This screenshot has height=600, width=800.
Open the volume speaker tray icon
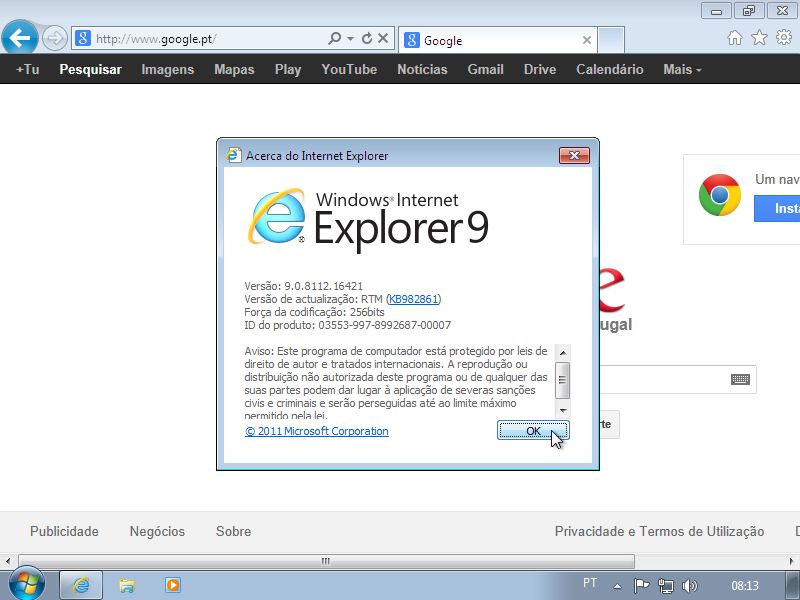tap(689, 586)
